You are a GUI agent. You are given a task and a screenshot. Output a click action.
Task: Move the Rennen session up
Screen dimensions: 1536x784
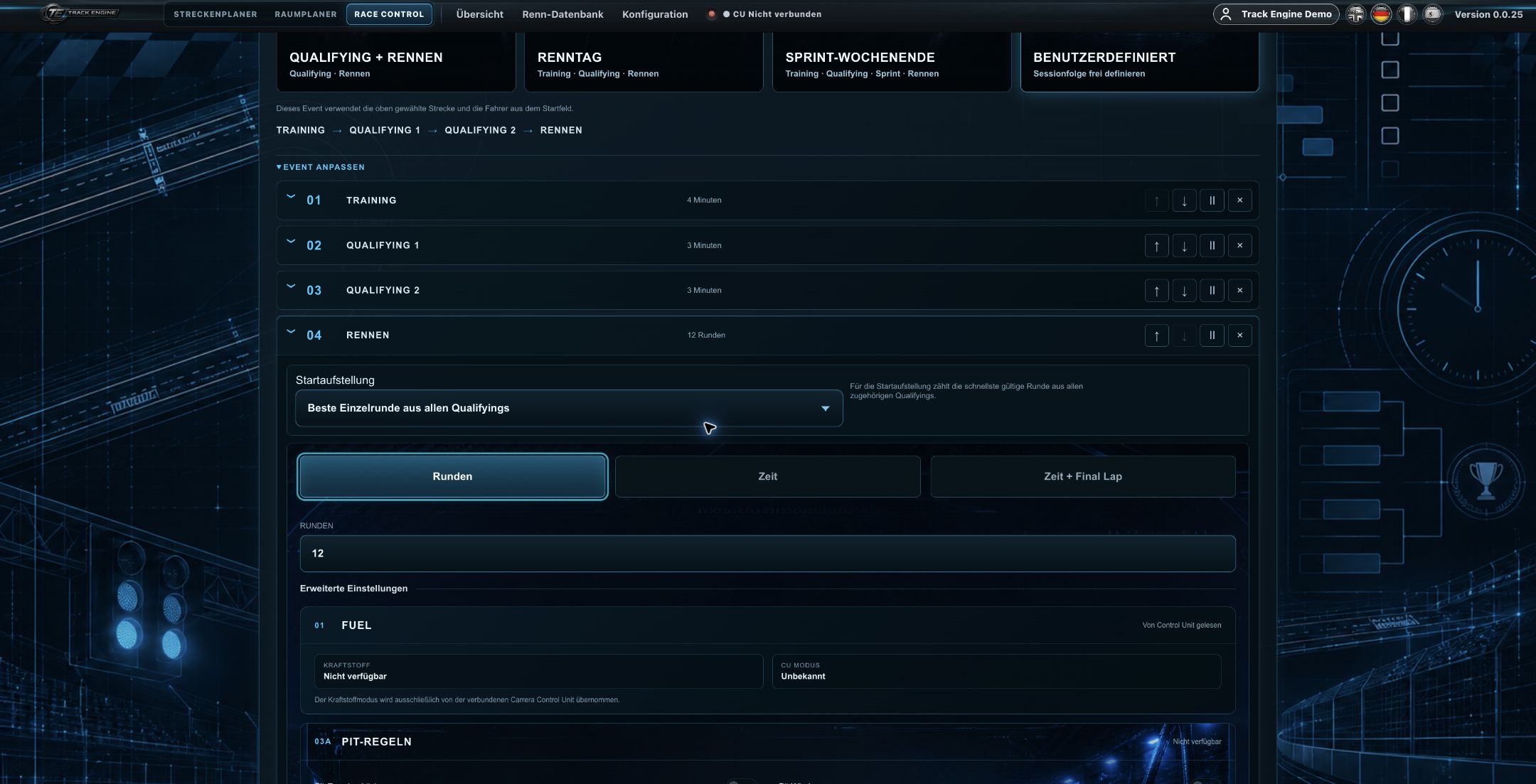point(1156,335)
